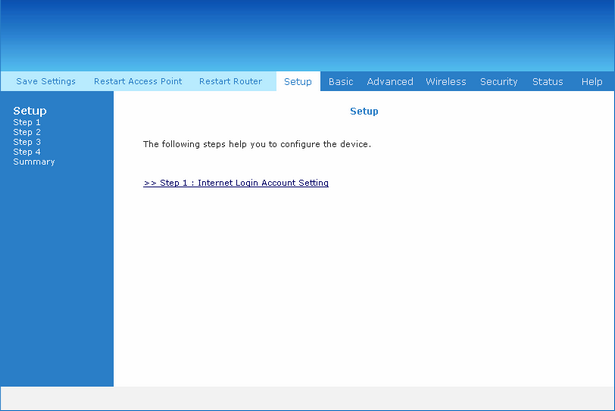This screenshot has width=615, height=411.
Task: Select Step 4 in the sidebar
Action: click(27, 152)
